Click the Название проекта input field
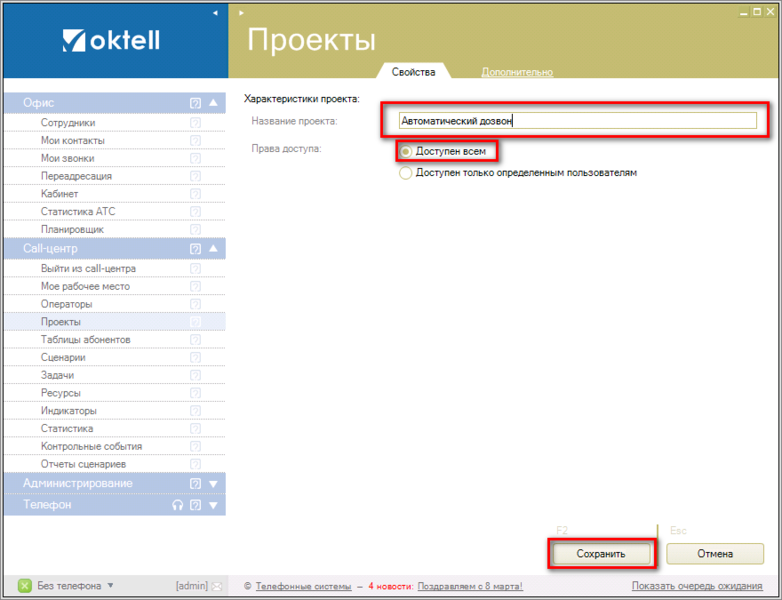 coord(578,121)
